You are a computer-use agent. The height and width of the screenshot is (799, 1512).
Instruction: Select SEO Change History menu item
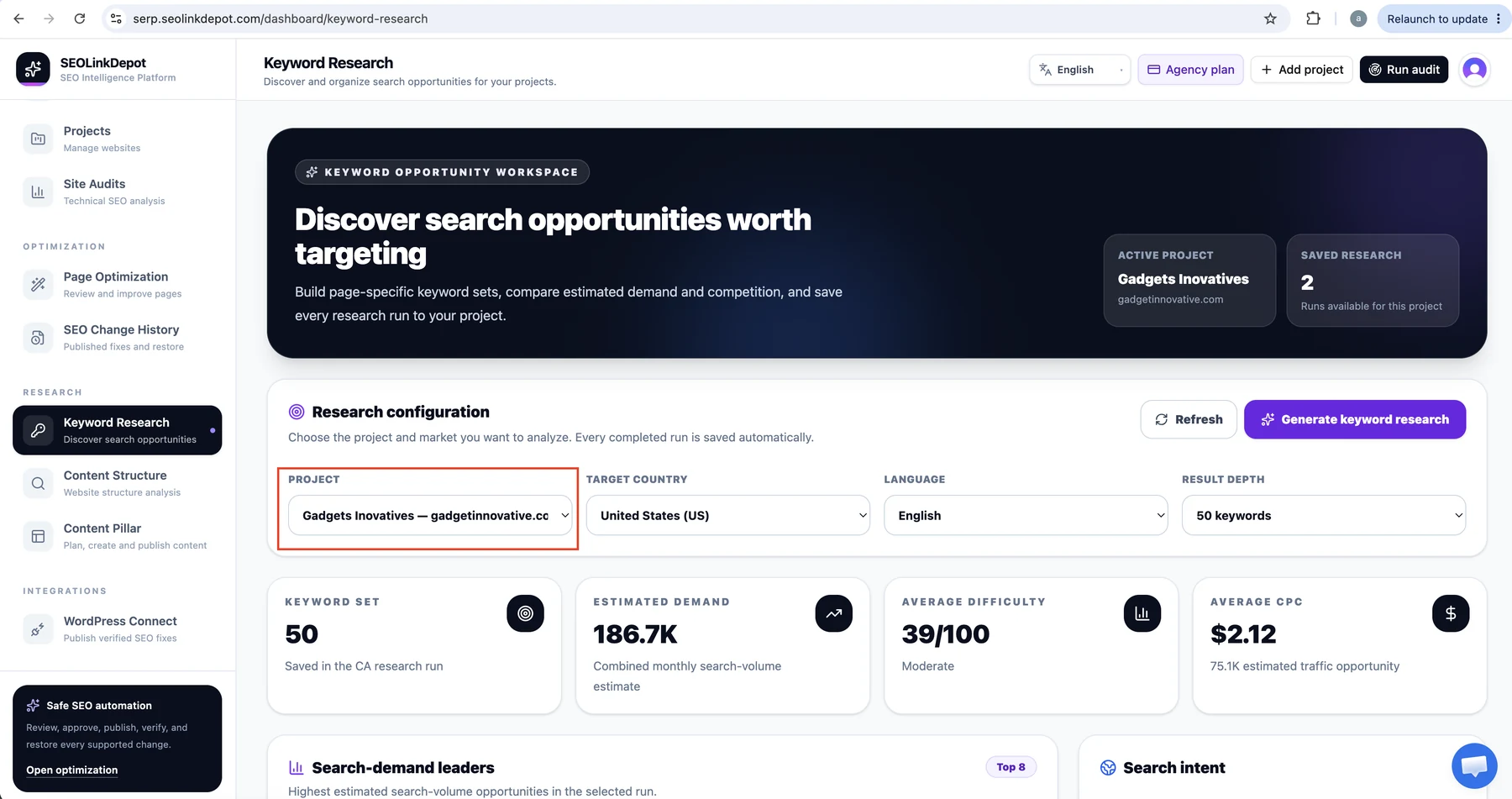pos(118,338)
